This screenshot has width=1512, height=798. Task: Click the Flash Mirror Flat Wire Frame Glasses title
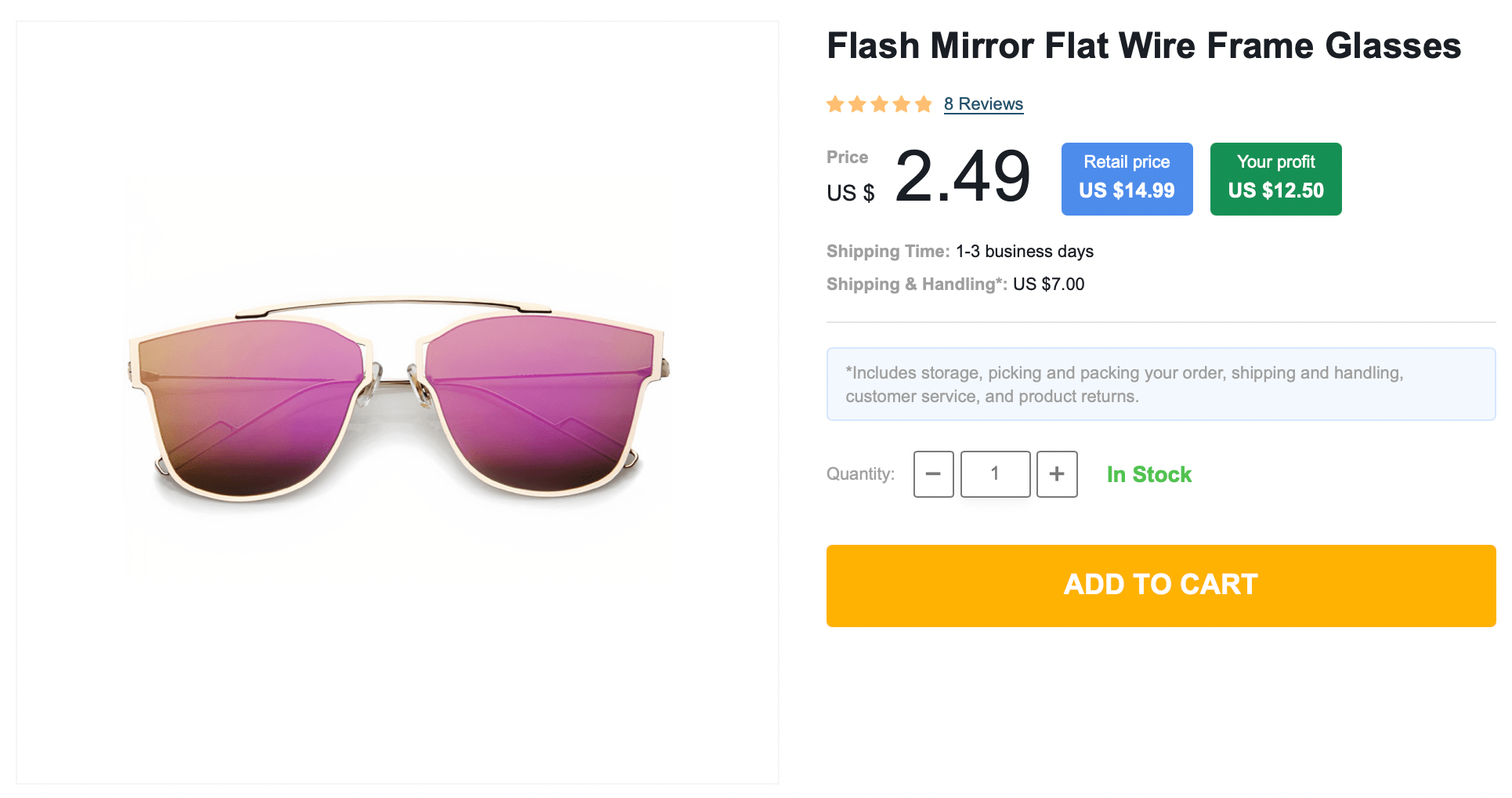click(1144, 45)
